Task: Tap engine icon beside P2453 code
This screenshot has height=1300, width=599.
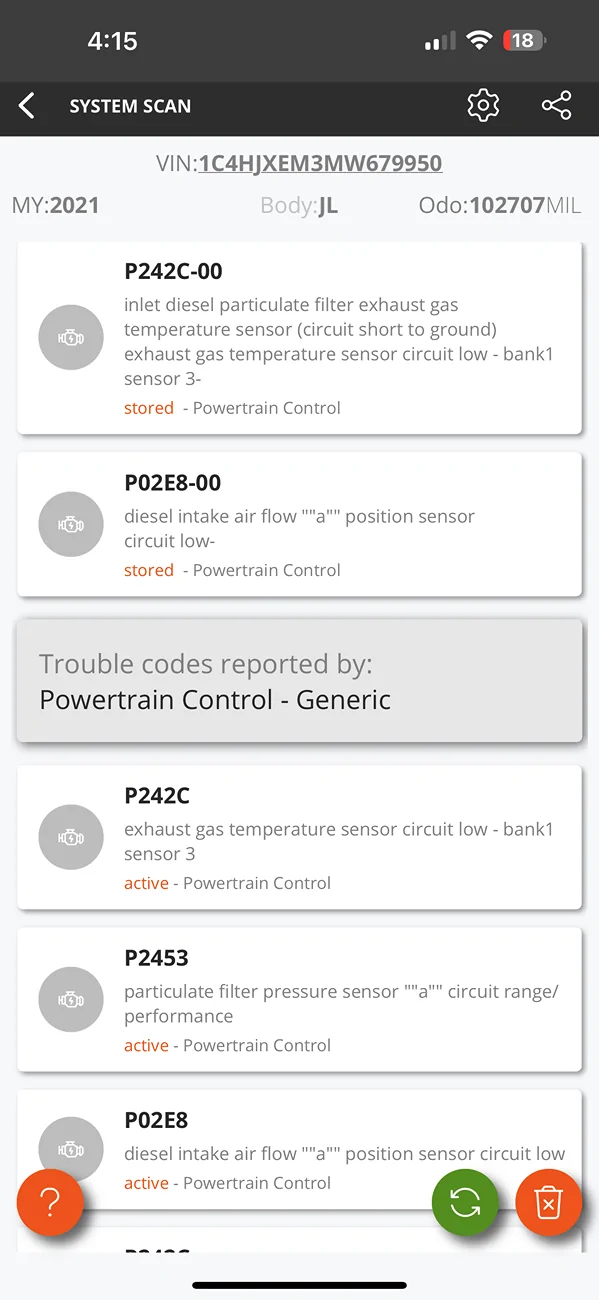Action: coord(71,1000)
